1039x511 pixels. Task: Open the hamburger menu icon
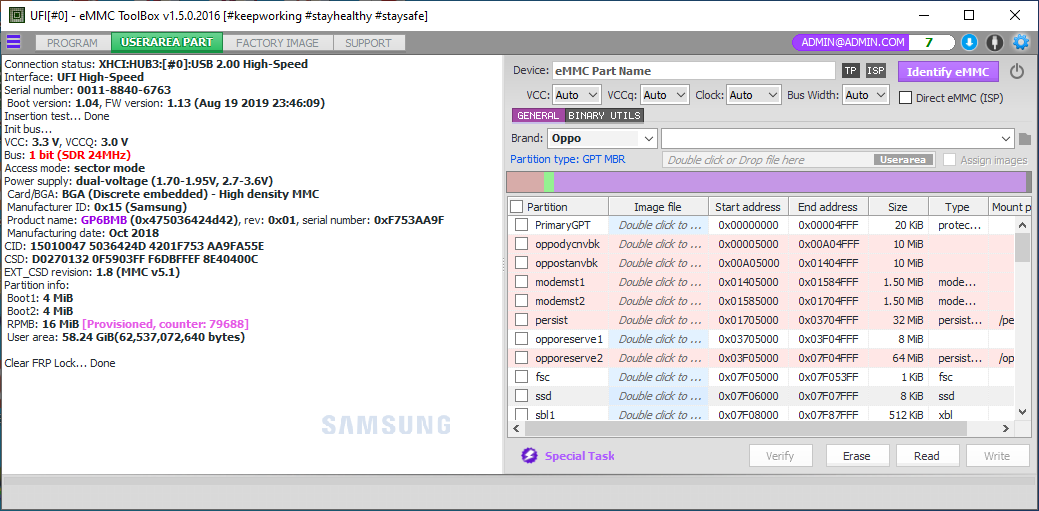tap(13, 42)
